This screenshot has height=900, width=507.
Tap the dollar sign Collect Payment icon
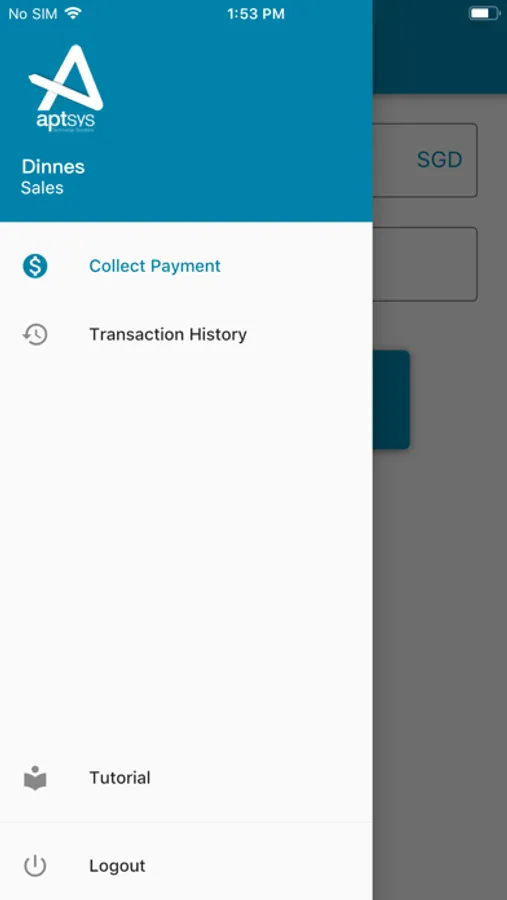(x=35, y=266)
